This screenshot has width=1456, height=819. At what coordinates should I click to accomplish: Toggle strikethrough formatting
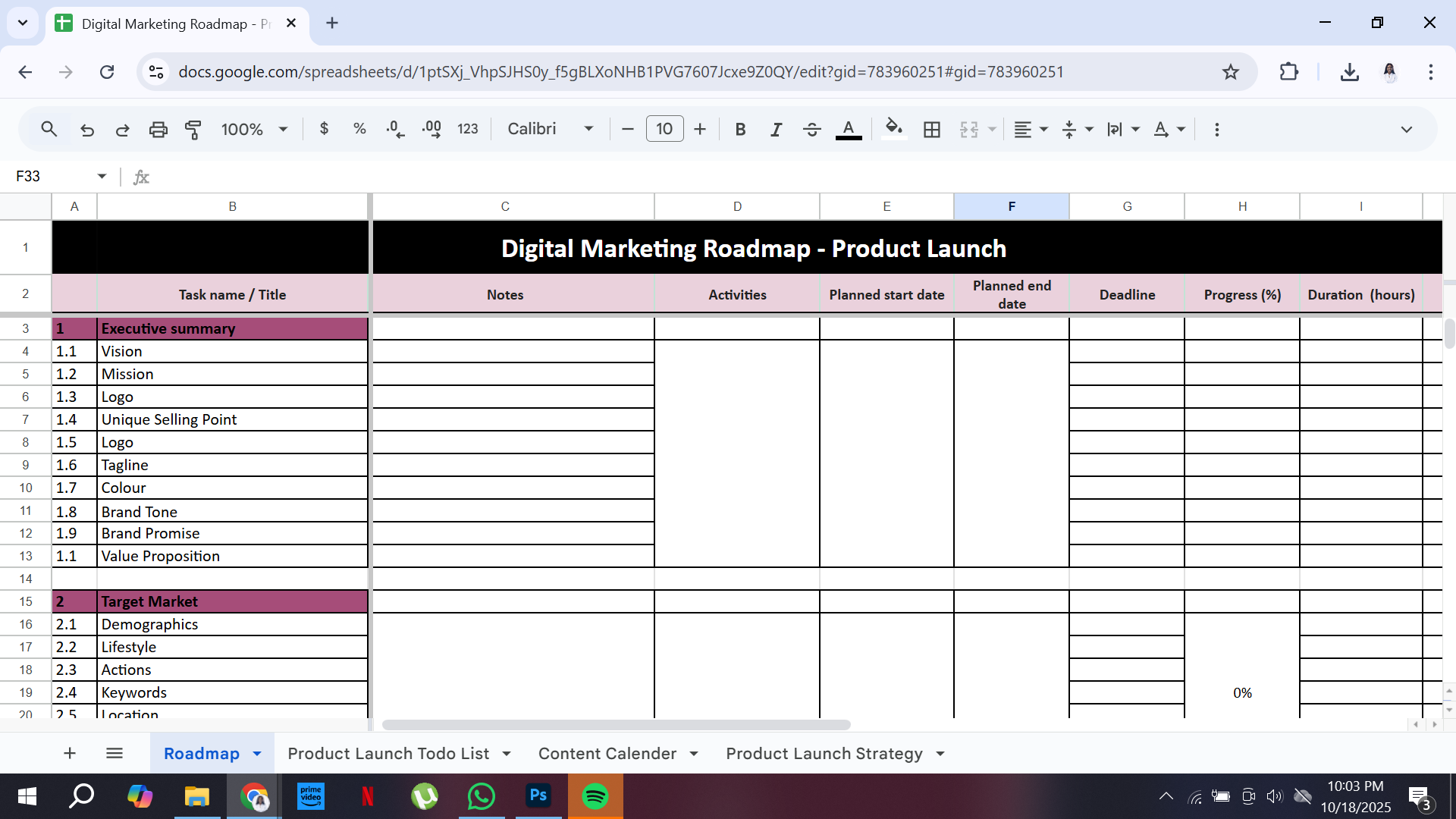point(811,130)
